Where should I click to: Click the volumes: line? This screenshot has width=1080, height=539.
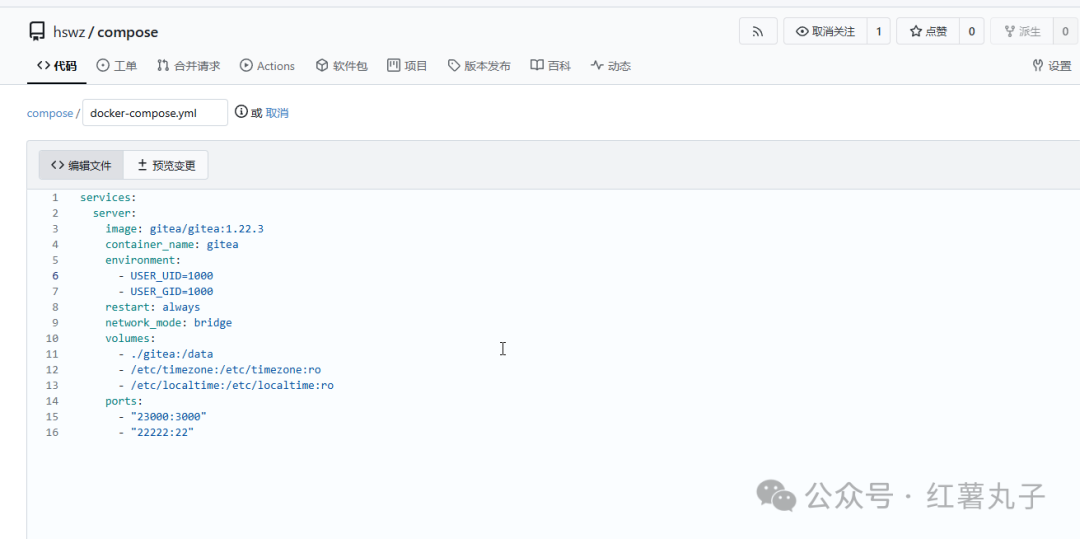pos(130,338)
